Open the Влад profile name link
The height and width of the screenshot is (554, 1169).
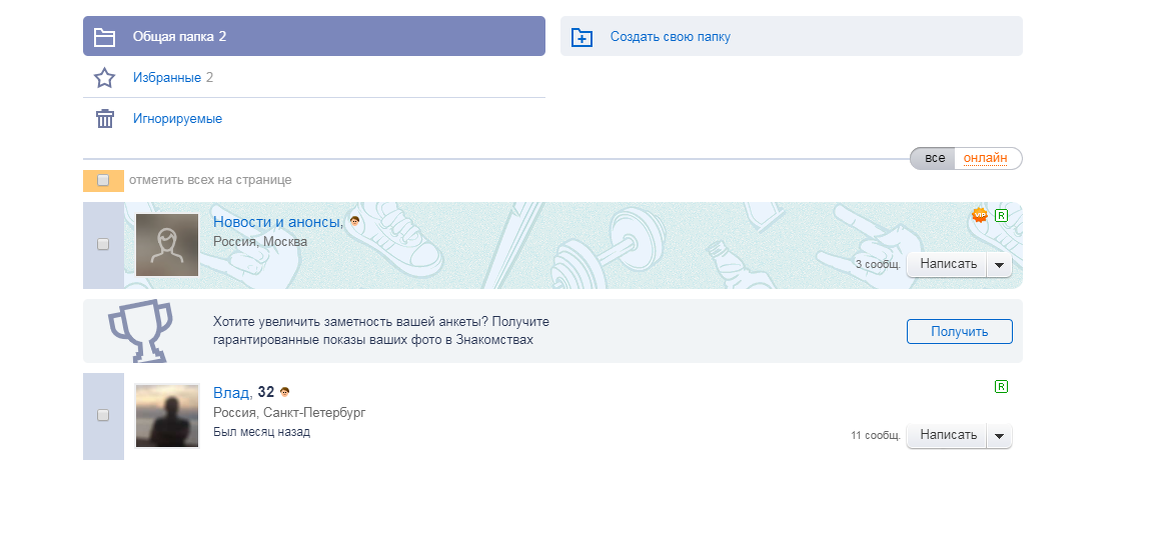(233, 392)
